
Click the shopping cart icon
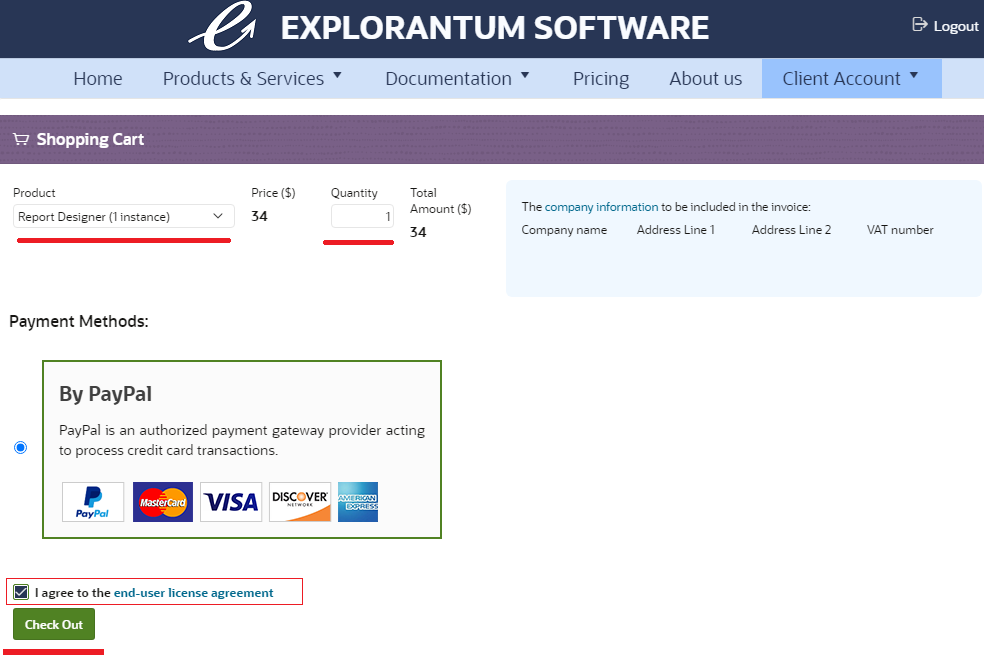click(x=21, y=140)
